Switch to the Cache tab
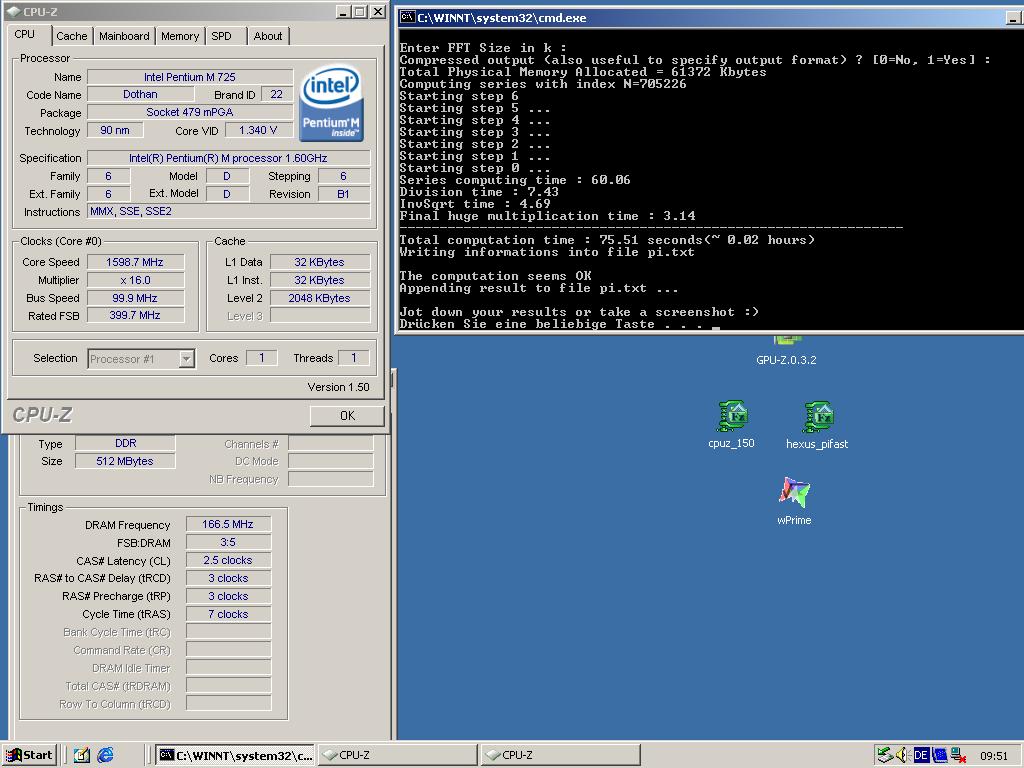Viewport: 1024px width, 768px height. point(72,36)
